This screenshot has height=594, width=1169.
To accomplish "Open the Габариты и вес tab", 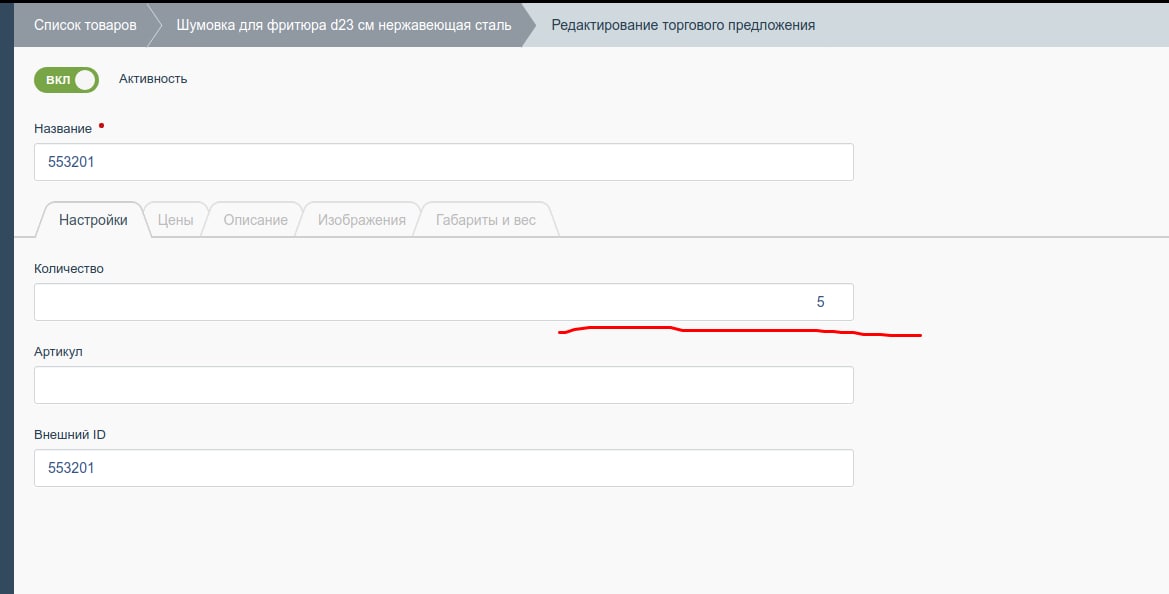I will tap(485, 220).
